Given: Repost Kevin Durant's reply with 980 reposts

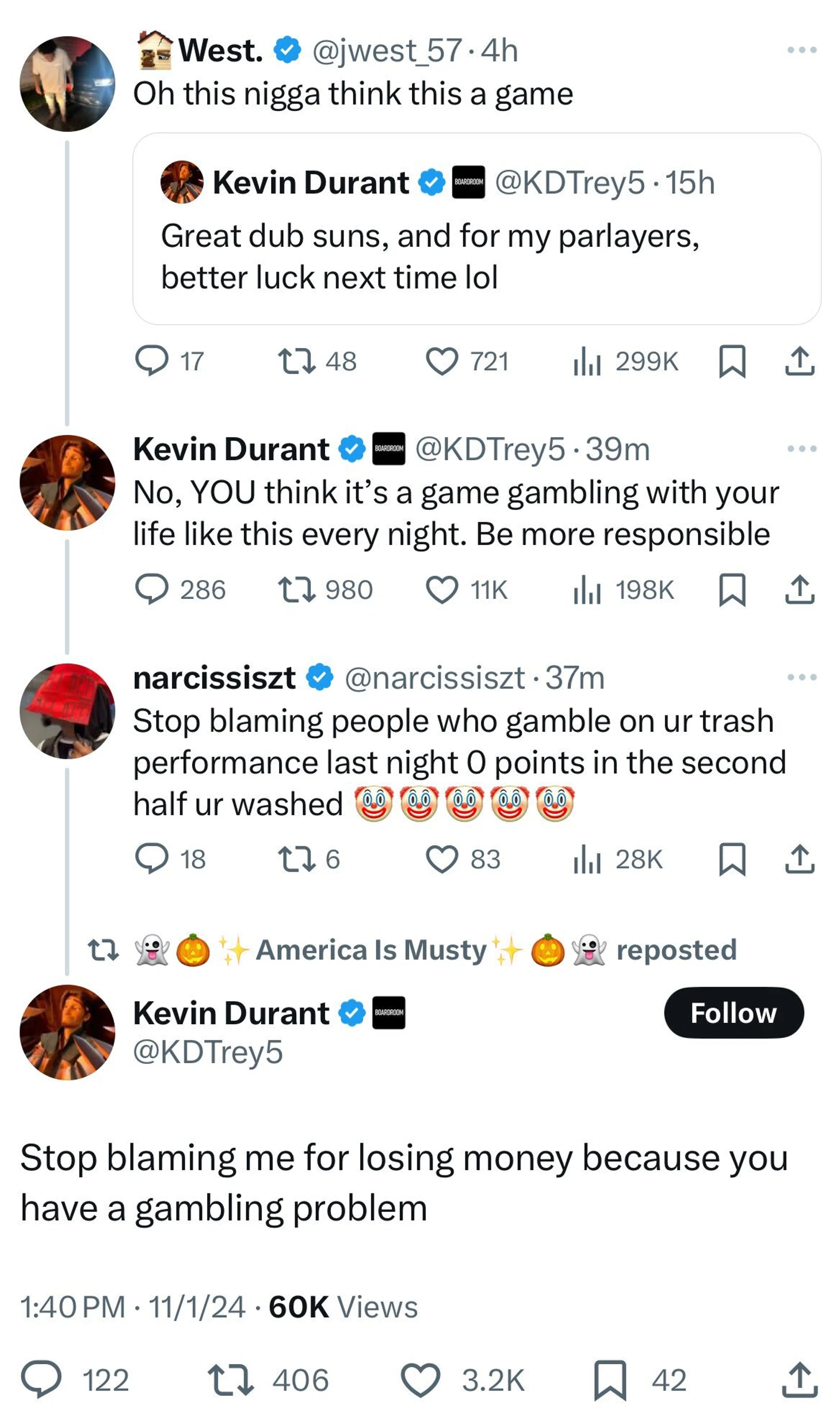Looking at the screenshot, I should (296, 589).
